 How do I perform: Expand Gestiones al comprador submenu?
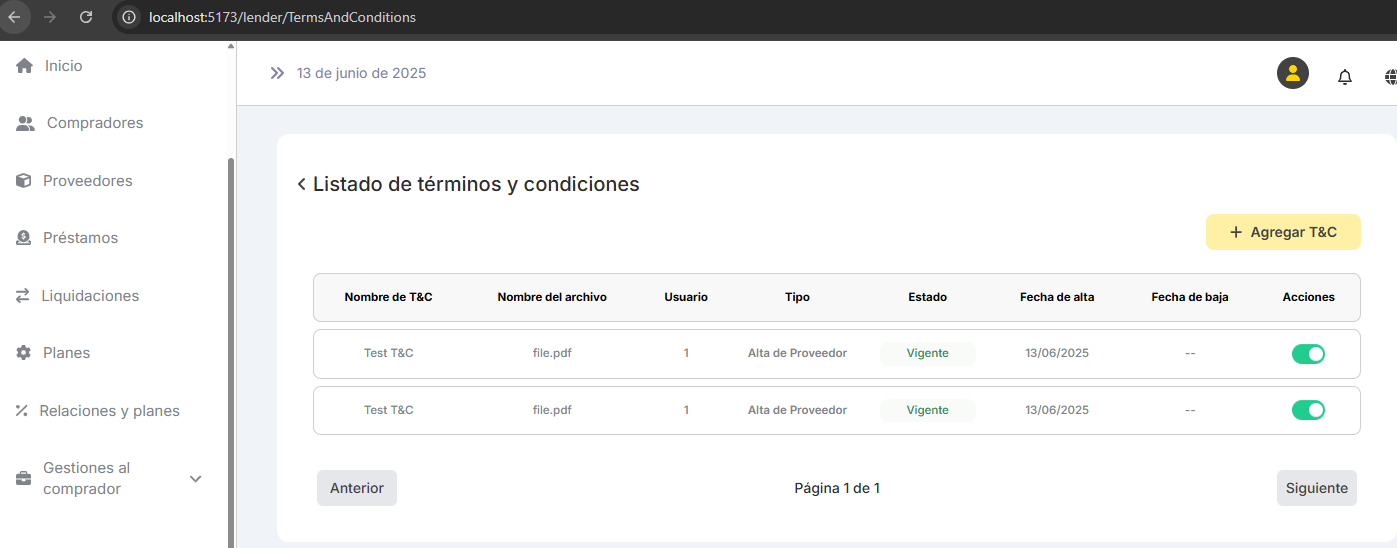[x=196, y=479]
